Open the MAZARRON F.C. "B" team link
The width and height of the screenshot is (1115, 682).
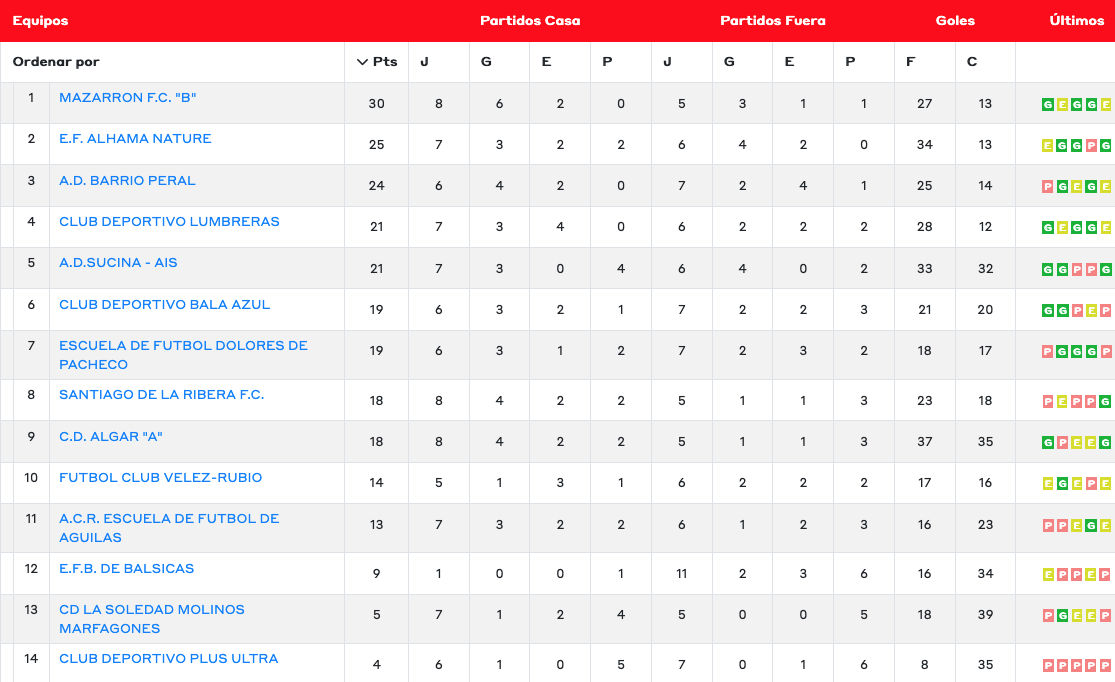point(128,98)
